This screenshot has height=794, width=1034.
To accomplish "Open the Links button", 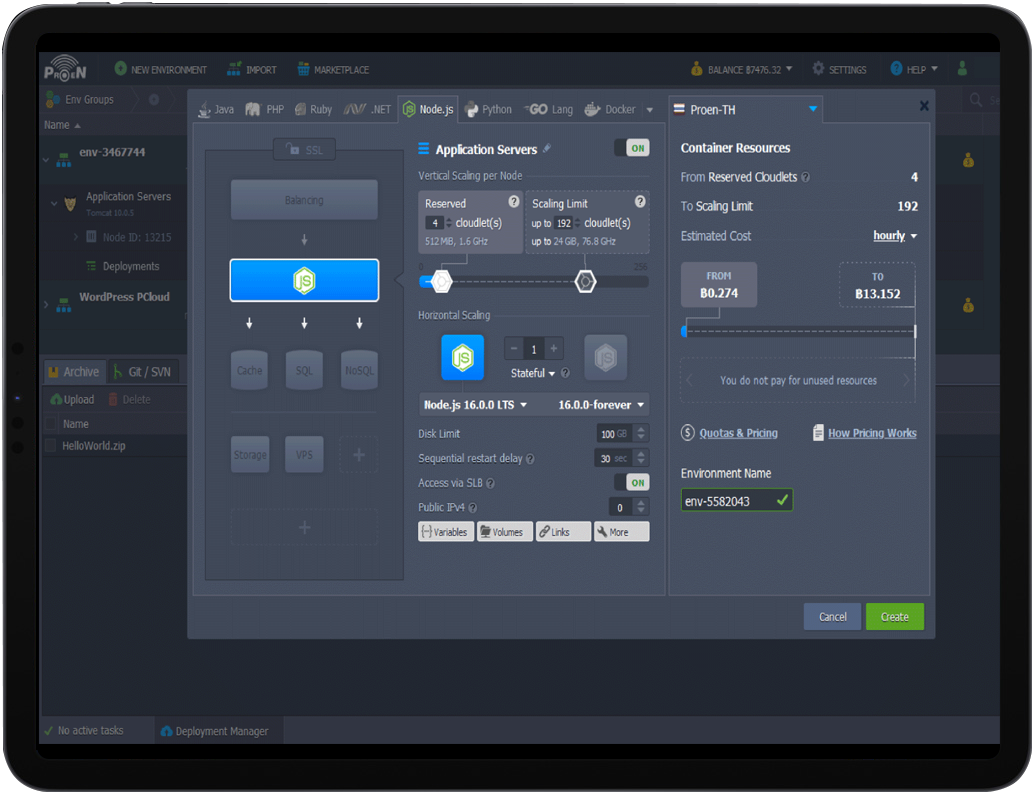I will pyautogui.click(x=563, y=532).
